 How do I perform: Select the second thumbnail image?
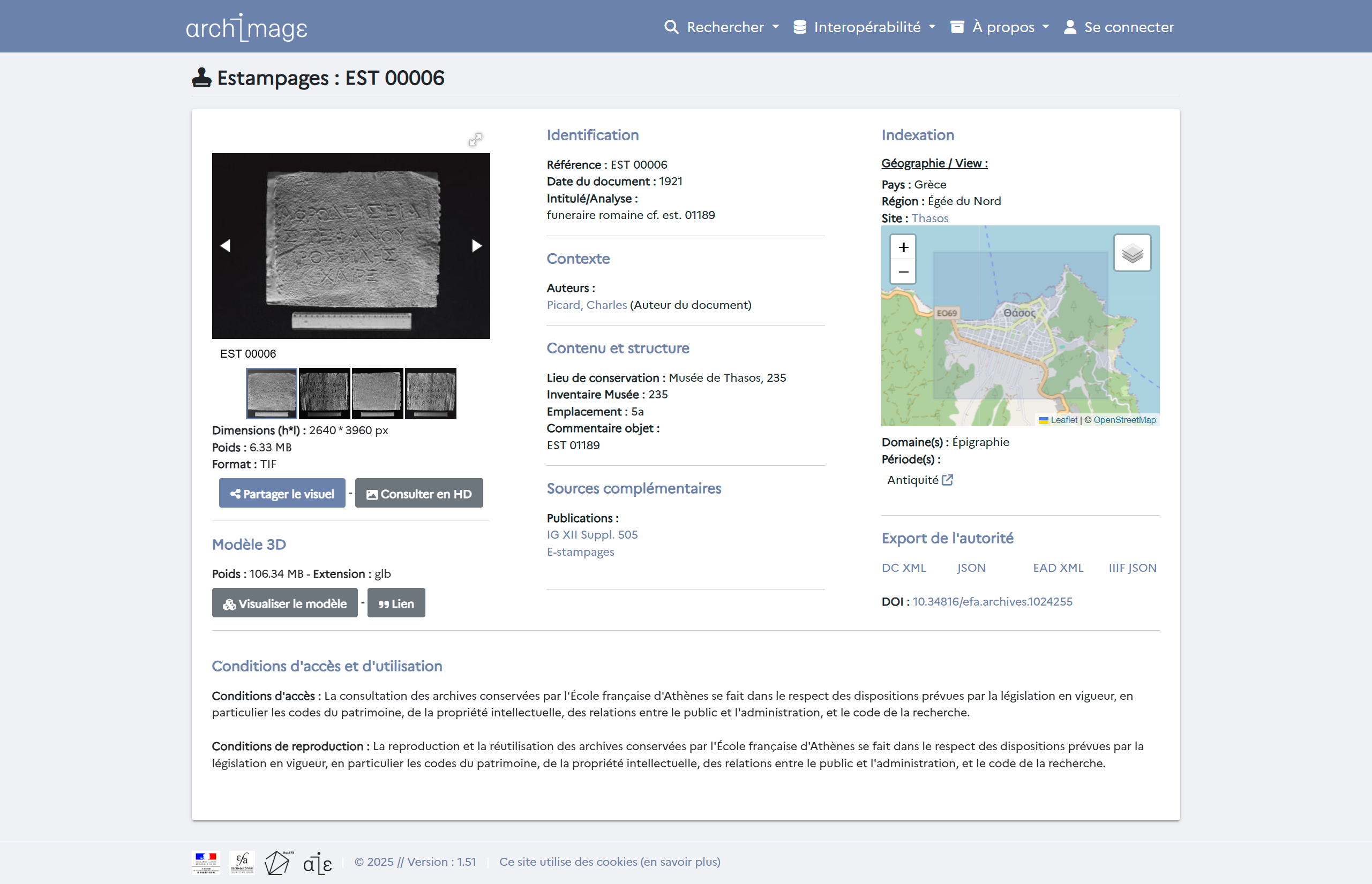[x=325, y=393]
